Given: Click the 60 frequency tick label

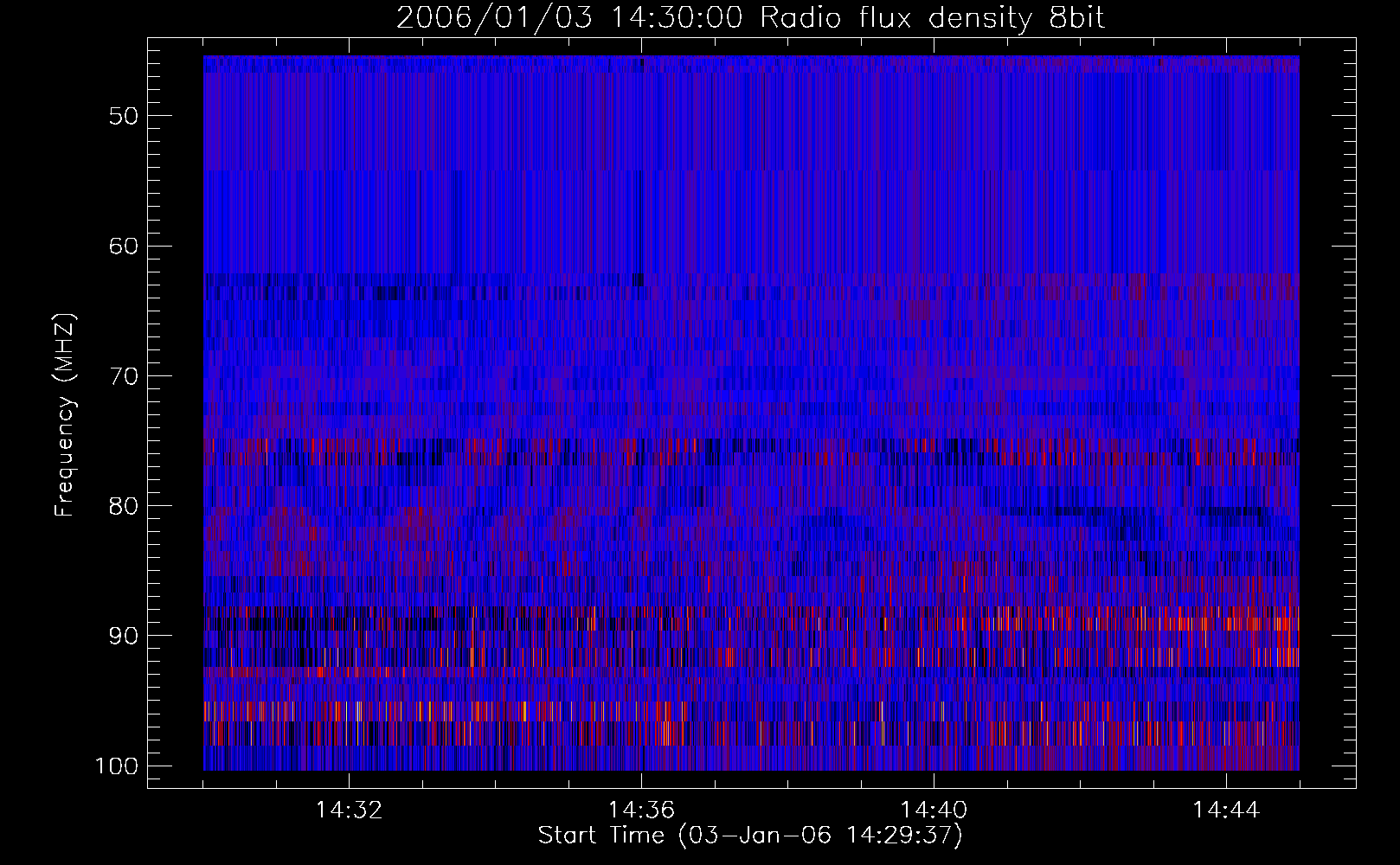Looking at the screenshot, I should [124, 246].
